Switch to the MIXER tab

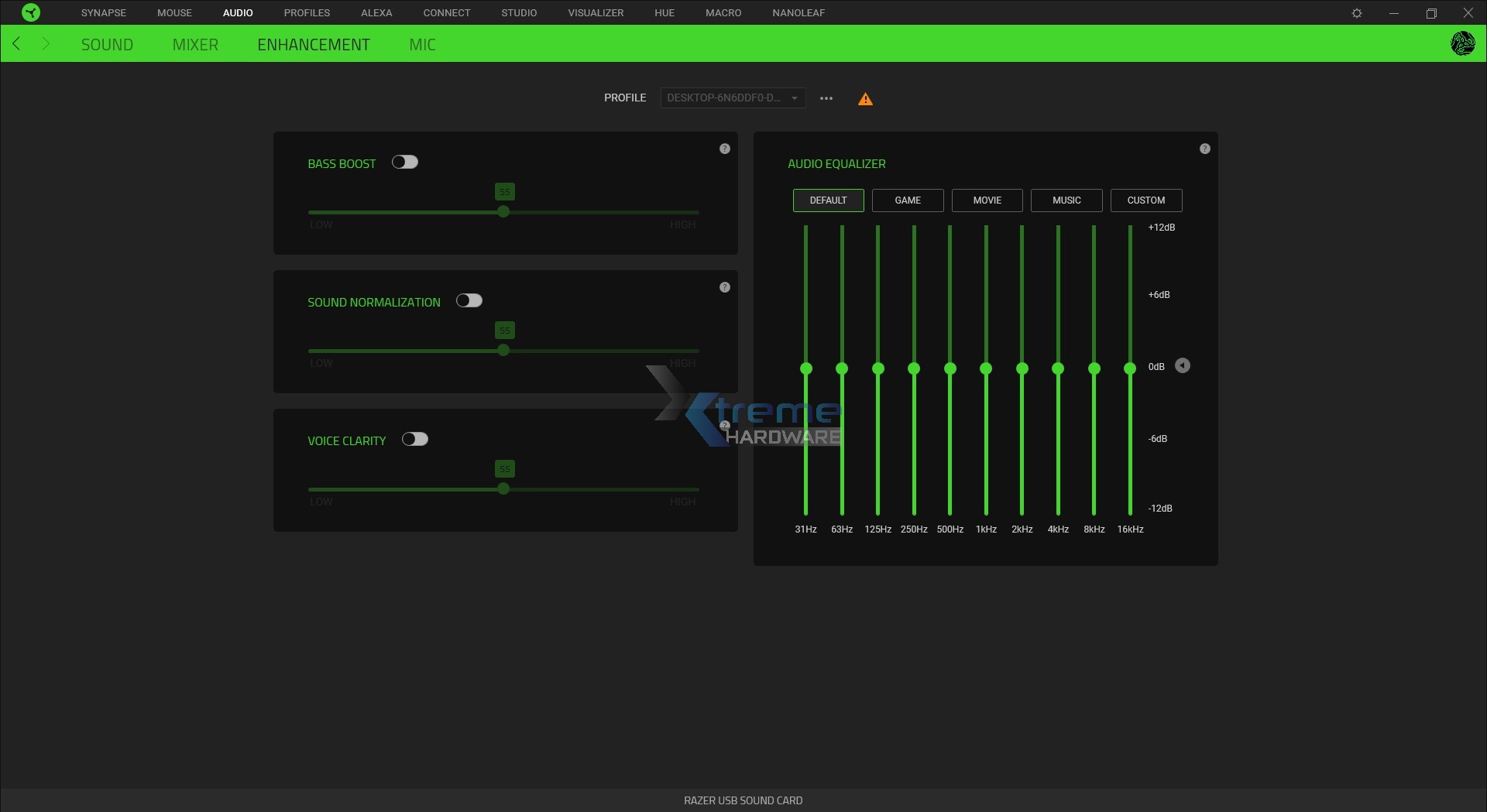tap(194, 44)
